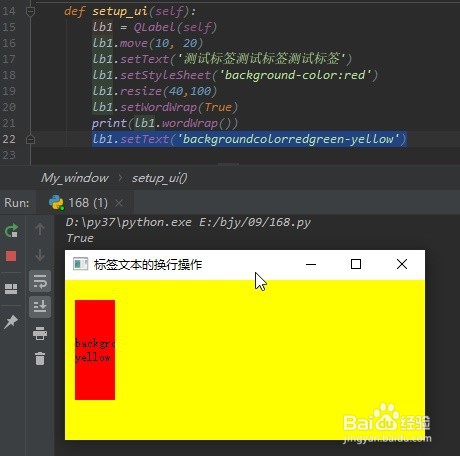Image resolution: width=460 pixels, height=456 pixels.
Task: Clear console output with trash icon
Action: [x=40, y=359]
